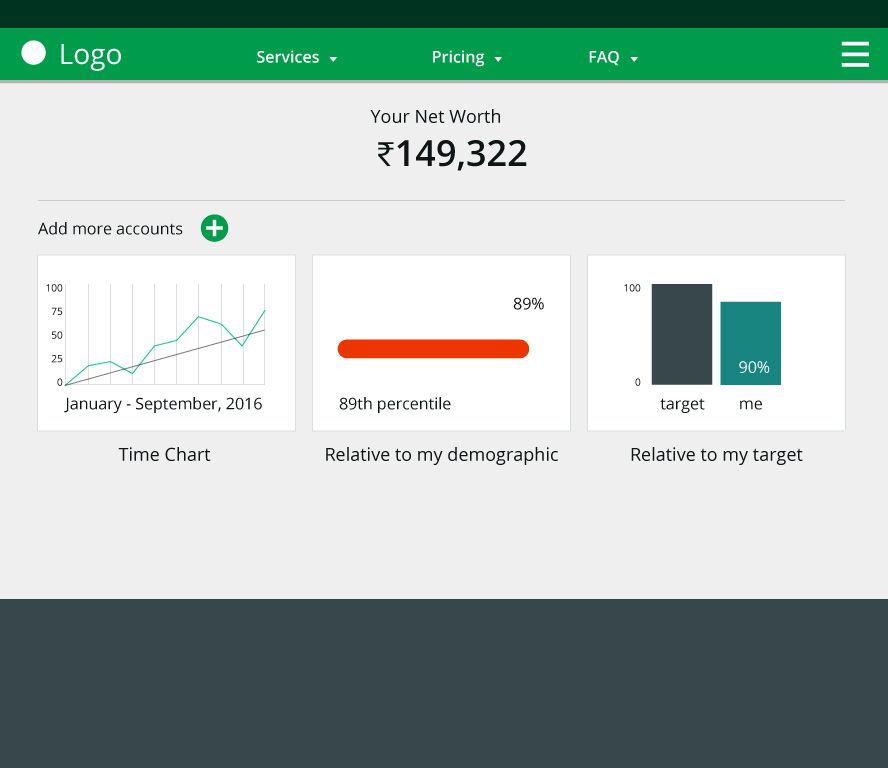Select the FAQ menu item
The image size is (888, 768).
tap(604, 57)
